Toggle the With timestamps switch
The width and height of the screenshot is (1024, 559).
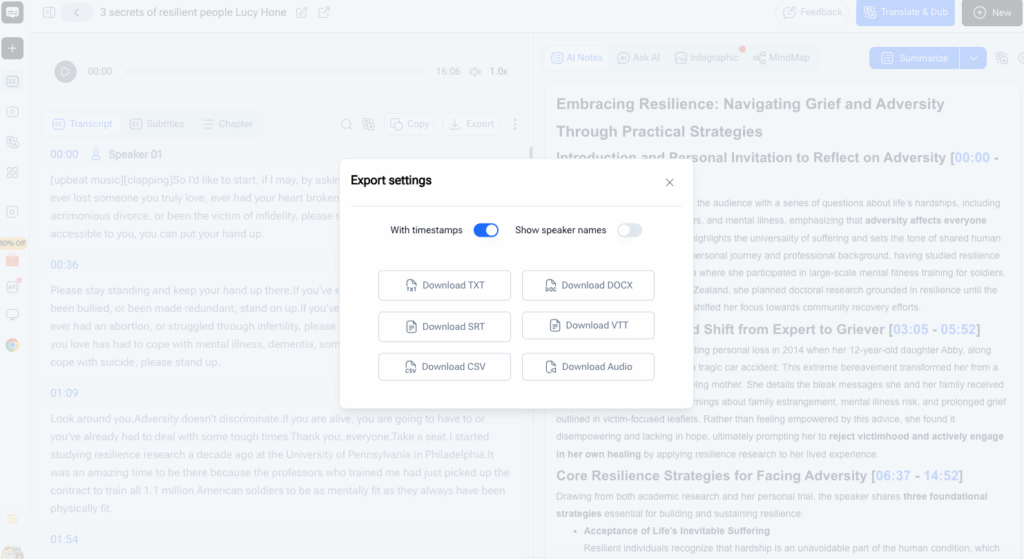486,230
